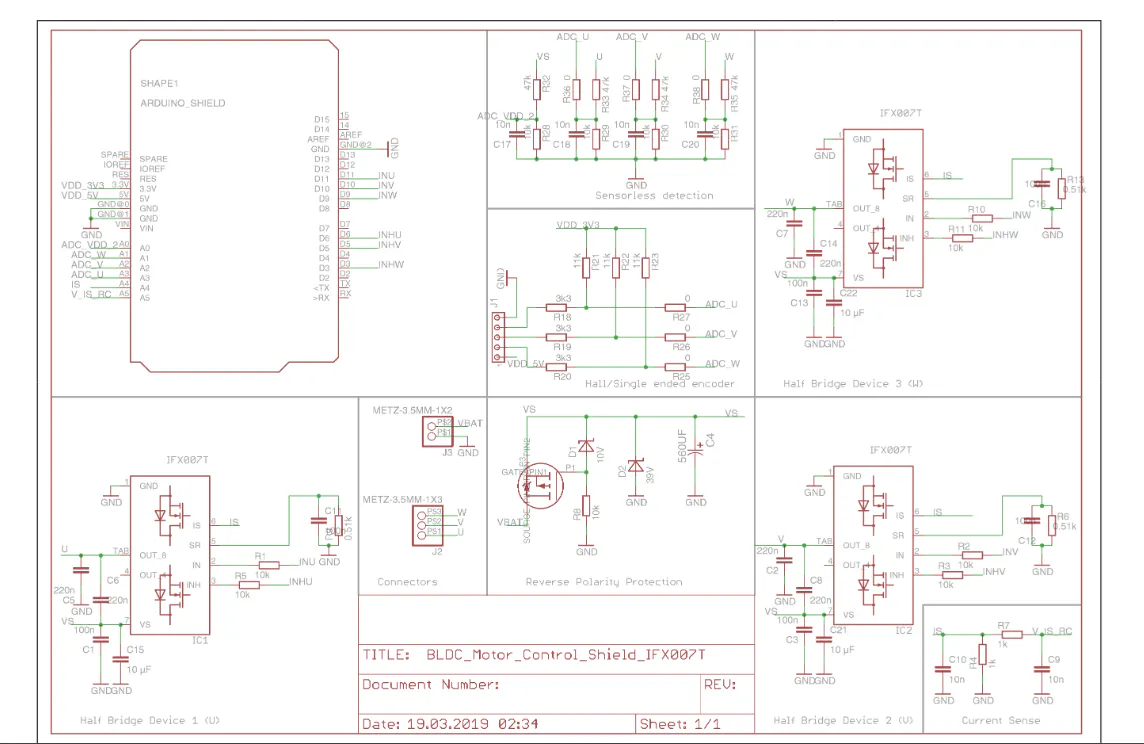Screen dimensions: 1144x744
Task: Select the IC3 designator label
Action: [x=913, y=294]
